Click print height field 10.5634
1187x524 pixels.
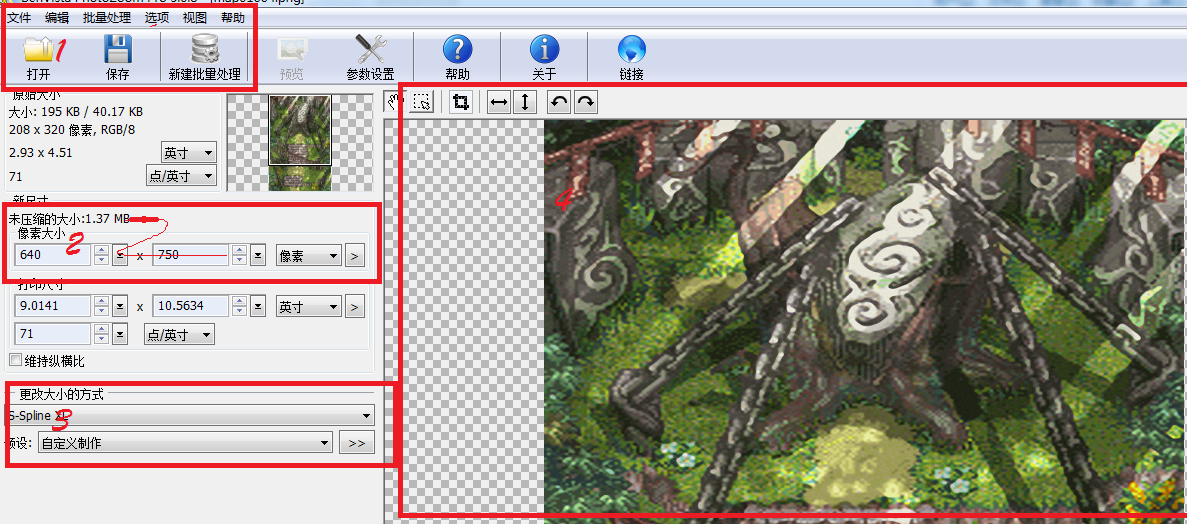tap(192, 307)
